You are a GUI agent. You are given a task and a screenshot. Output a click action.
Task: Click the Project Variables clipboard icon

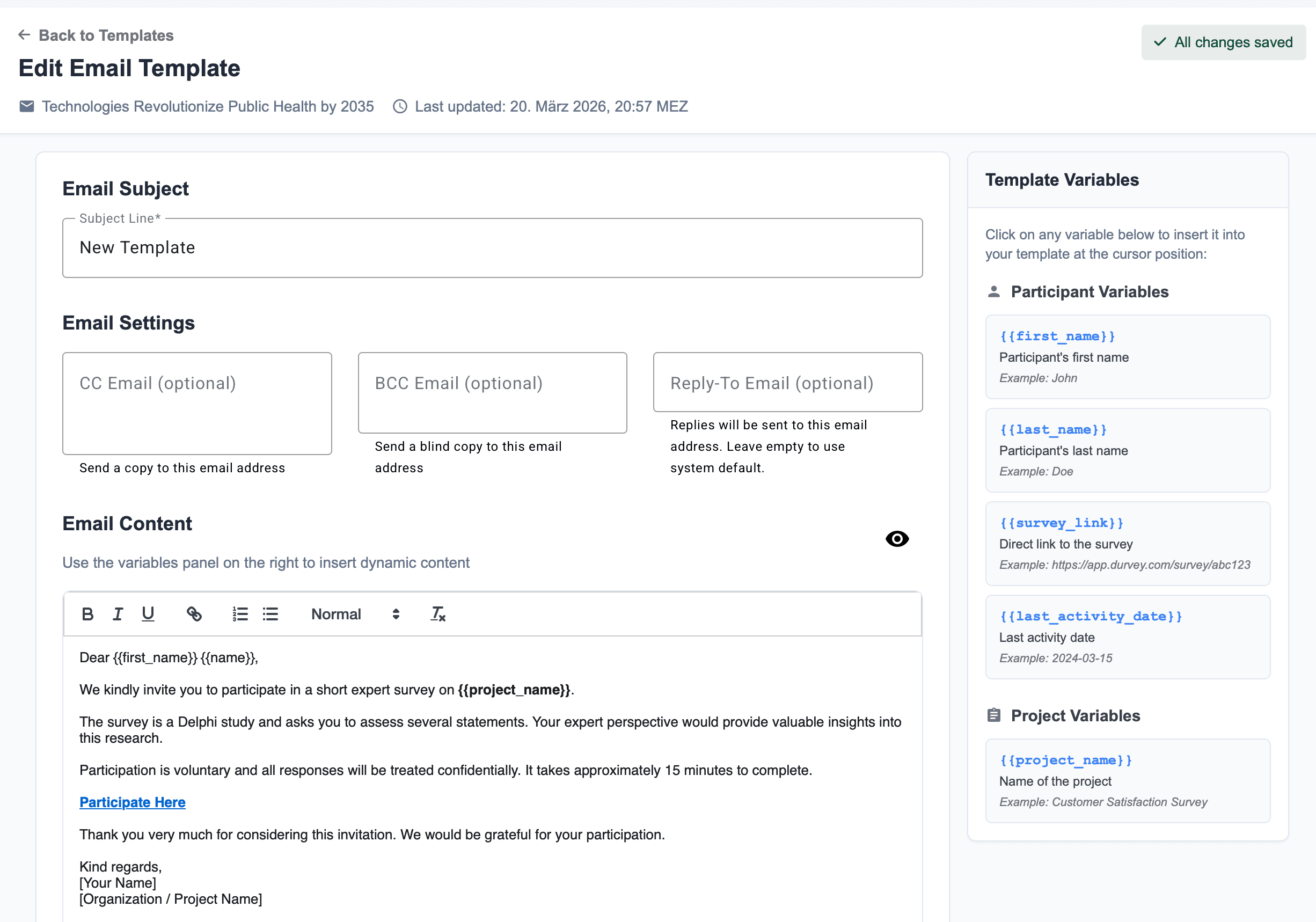(x=994, y=716)
